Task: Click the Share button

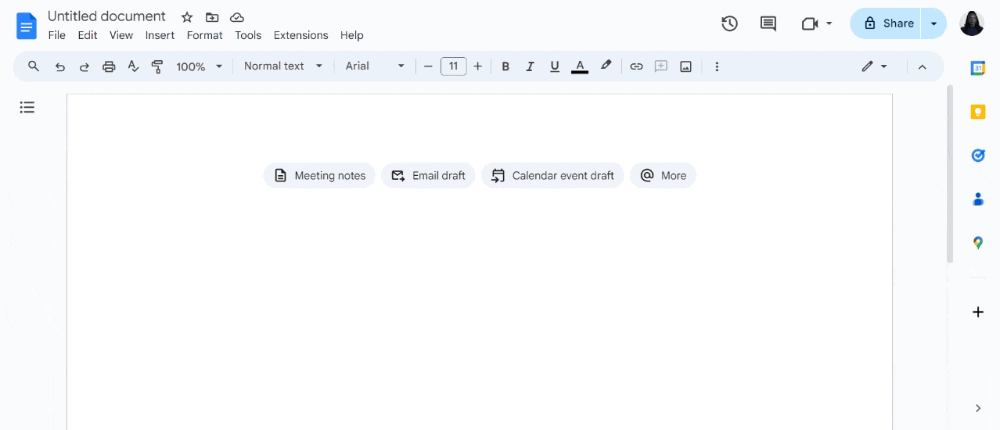Action: coord(886,24)
